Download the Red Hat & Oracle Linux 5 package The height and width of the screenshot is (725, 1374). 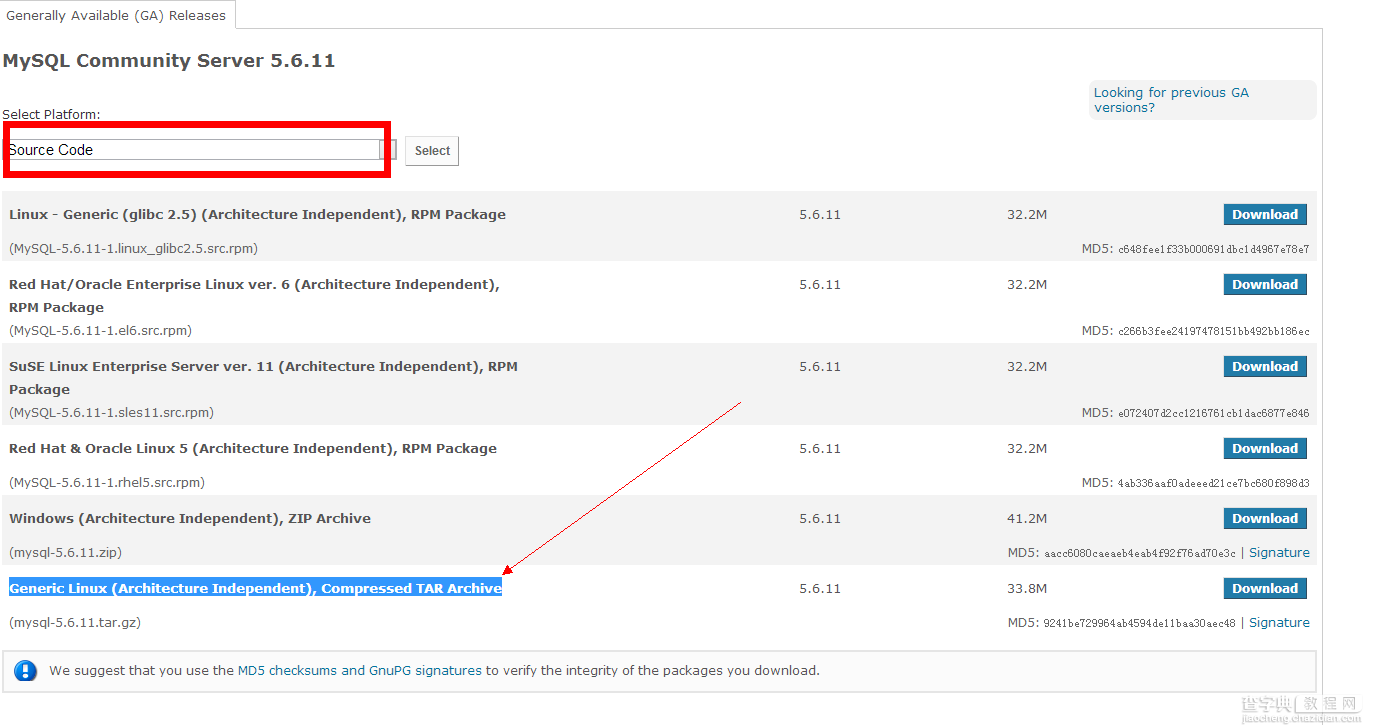(x=1265, y=449)
